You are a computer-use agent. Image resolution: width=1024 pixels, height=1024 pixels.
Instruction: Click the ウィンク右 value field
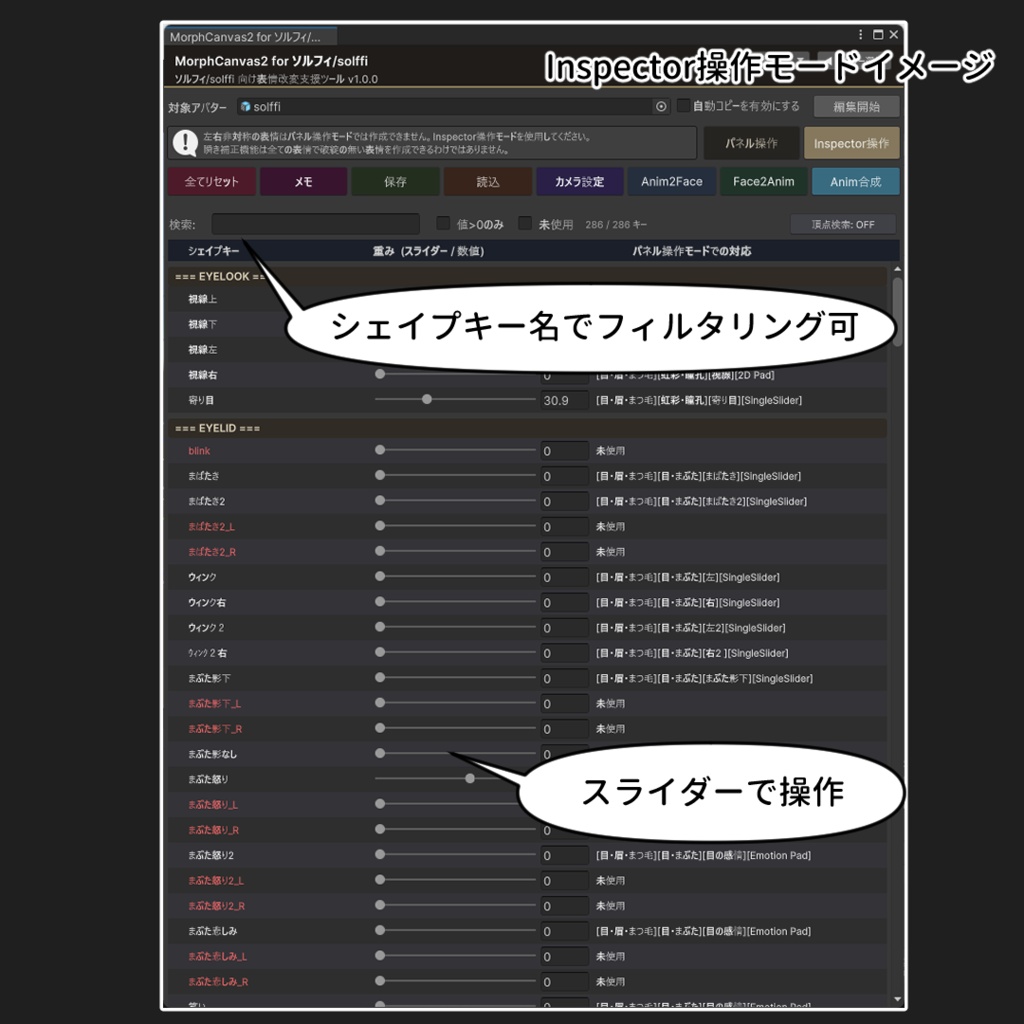point(564,602)
